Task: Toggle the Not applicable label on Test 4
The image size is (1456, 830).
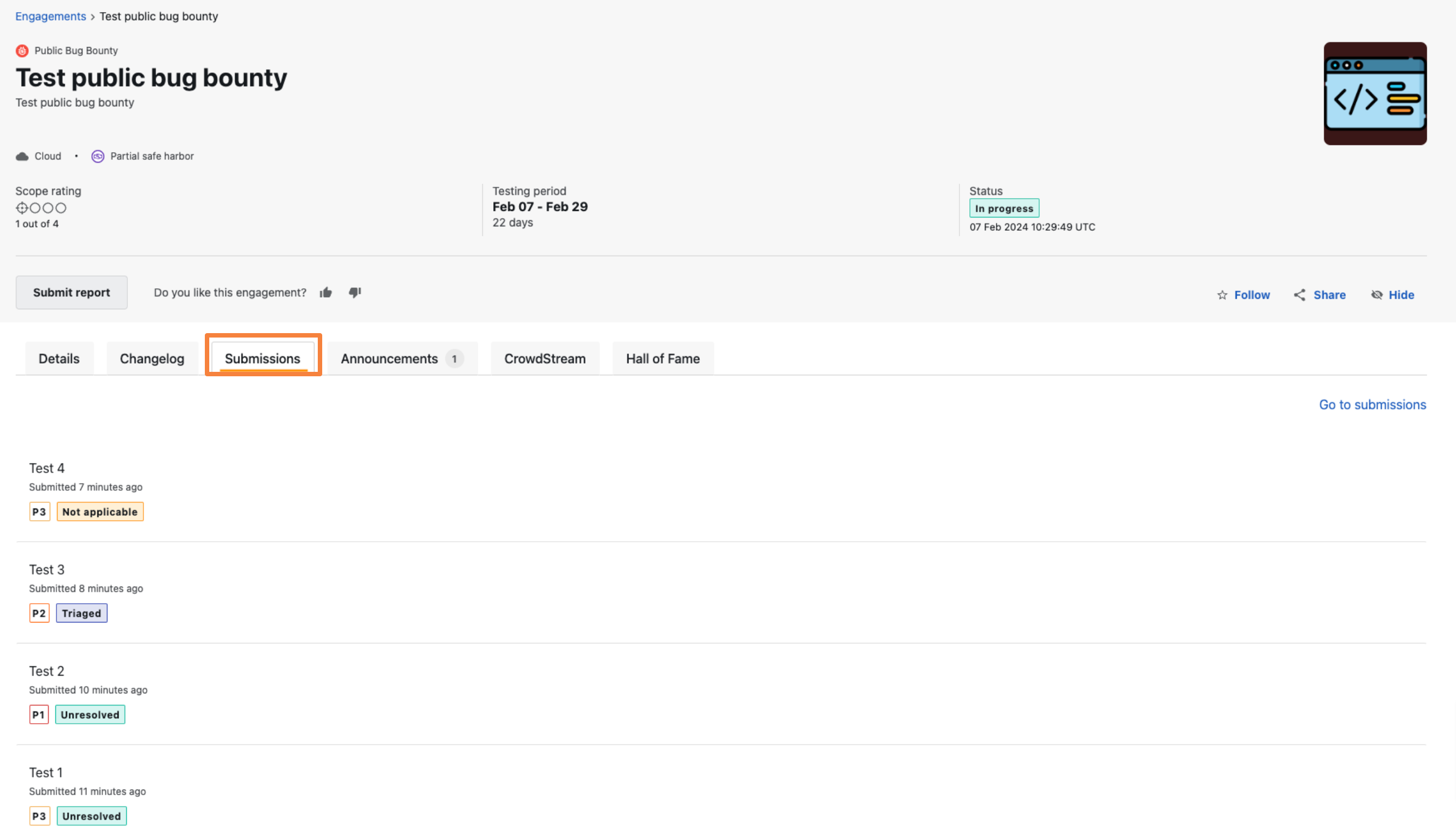Action: pyautogui.click(x=99, y=511)
